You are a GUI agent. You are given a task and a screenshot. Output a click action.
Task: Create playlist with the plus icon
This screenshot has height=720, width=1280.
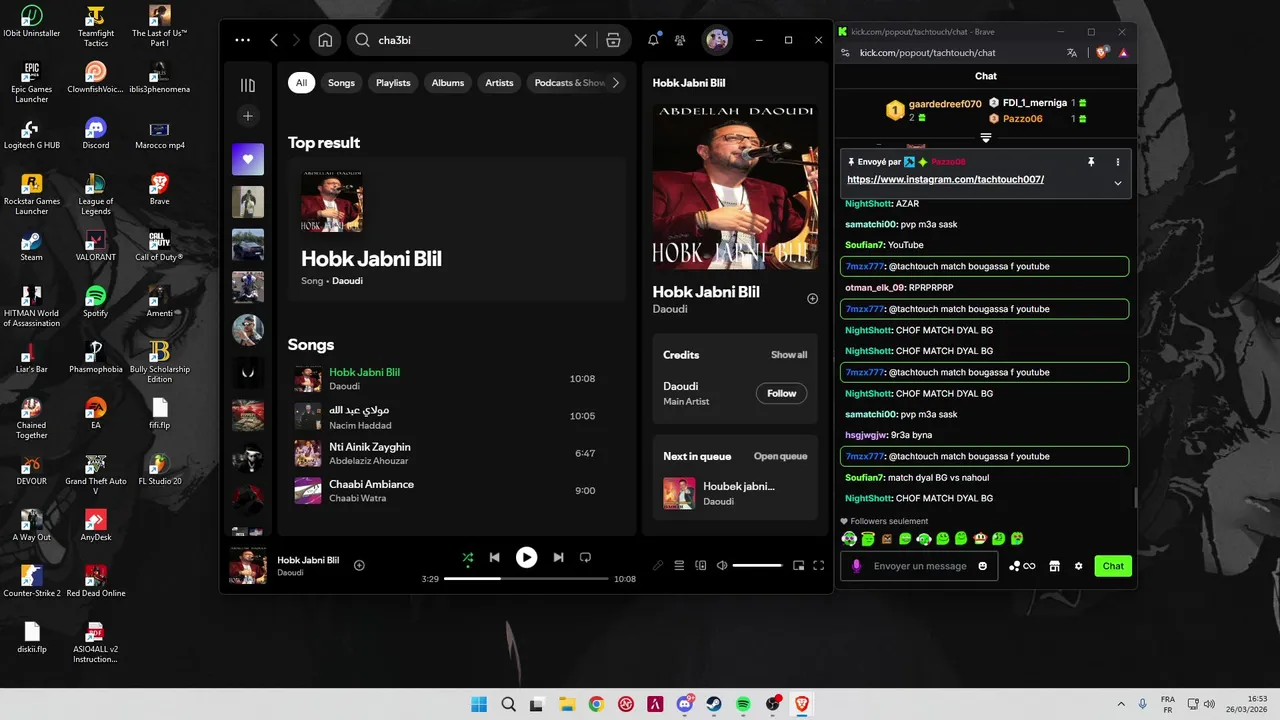248,116
